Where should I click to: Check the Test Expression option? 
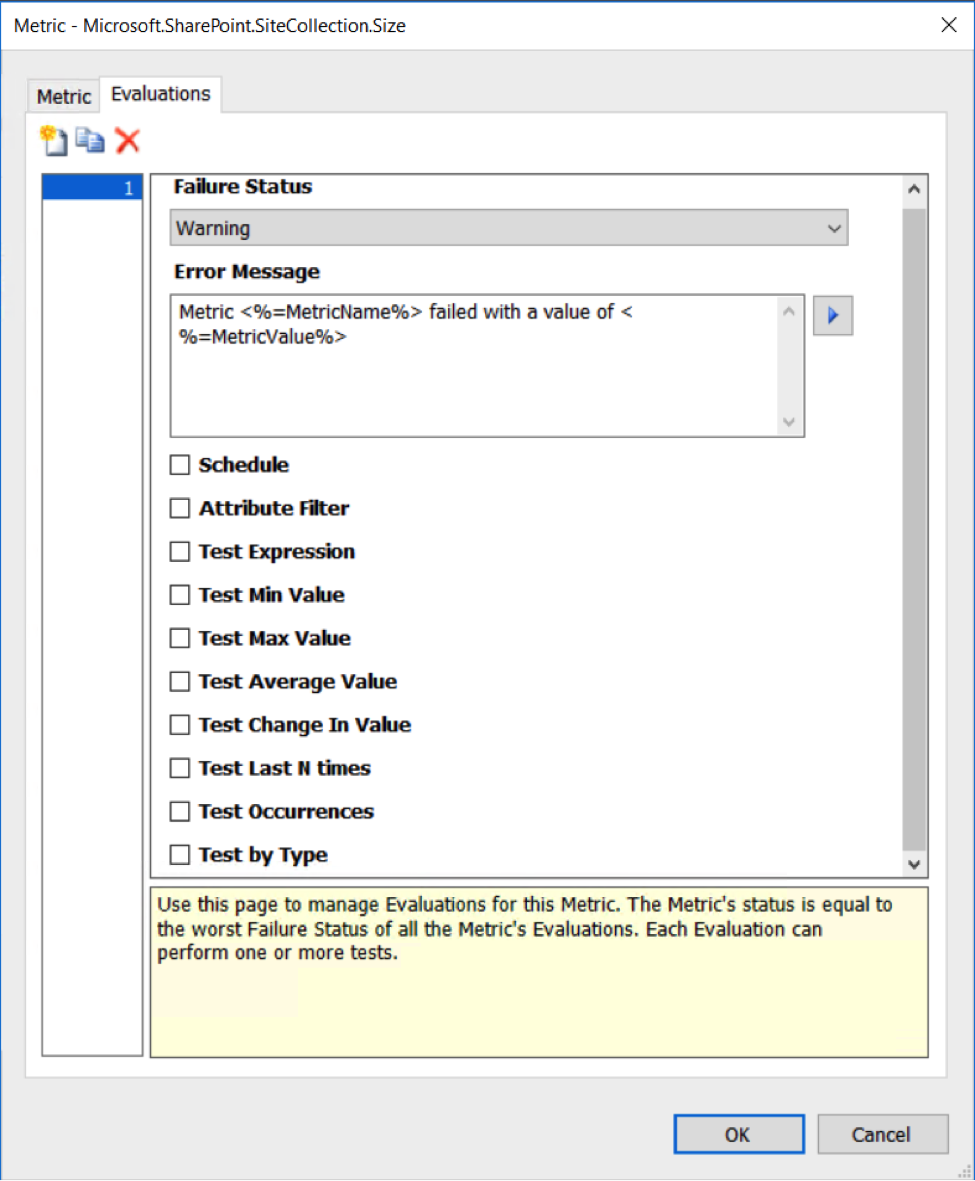[x=179, y=551]
